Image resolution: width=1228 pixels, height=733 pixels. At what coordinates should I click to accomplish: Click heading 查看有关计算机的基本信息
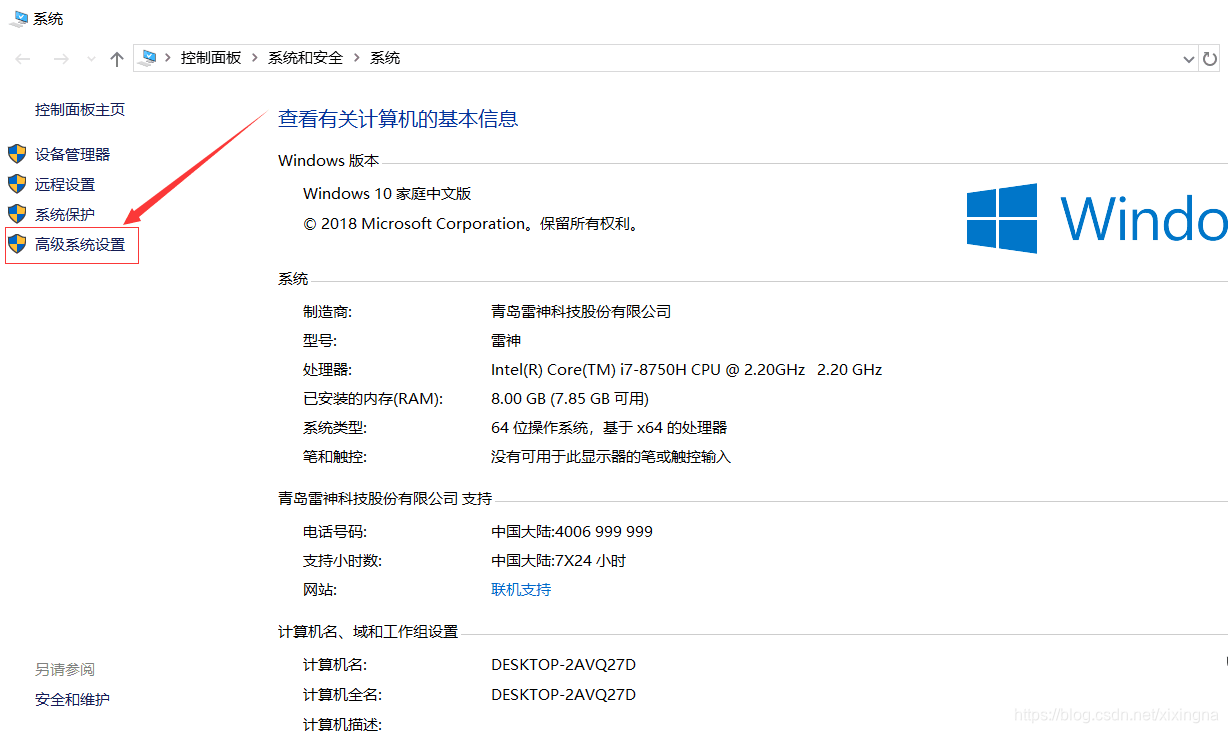[x=398, y=119]
